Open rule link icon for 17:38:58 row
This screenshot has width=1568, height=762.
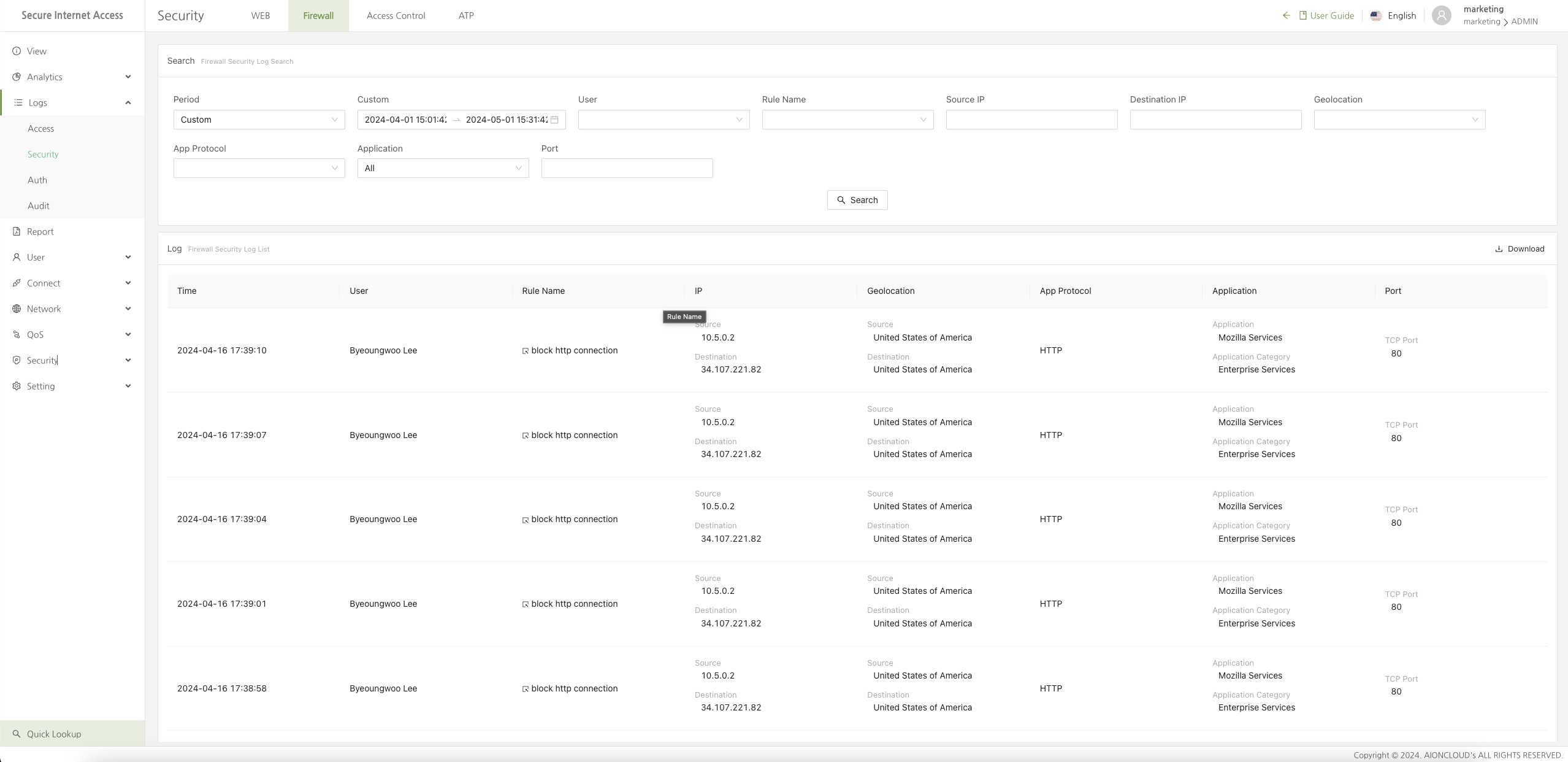[526, 689]
